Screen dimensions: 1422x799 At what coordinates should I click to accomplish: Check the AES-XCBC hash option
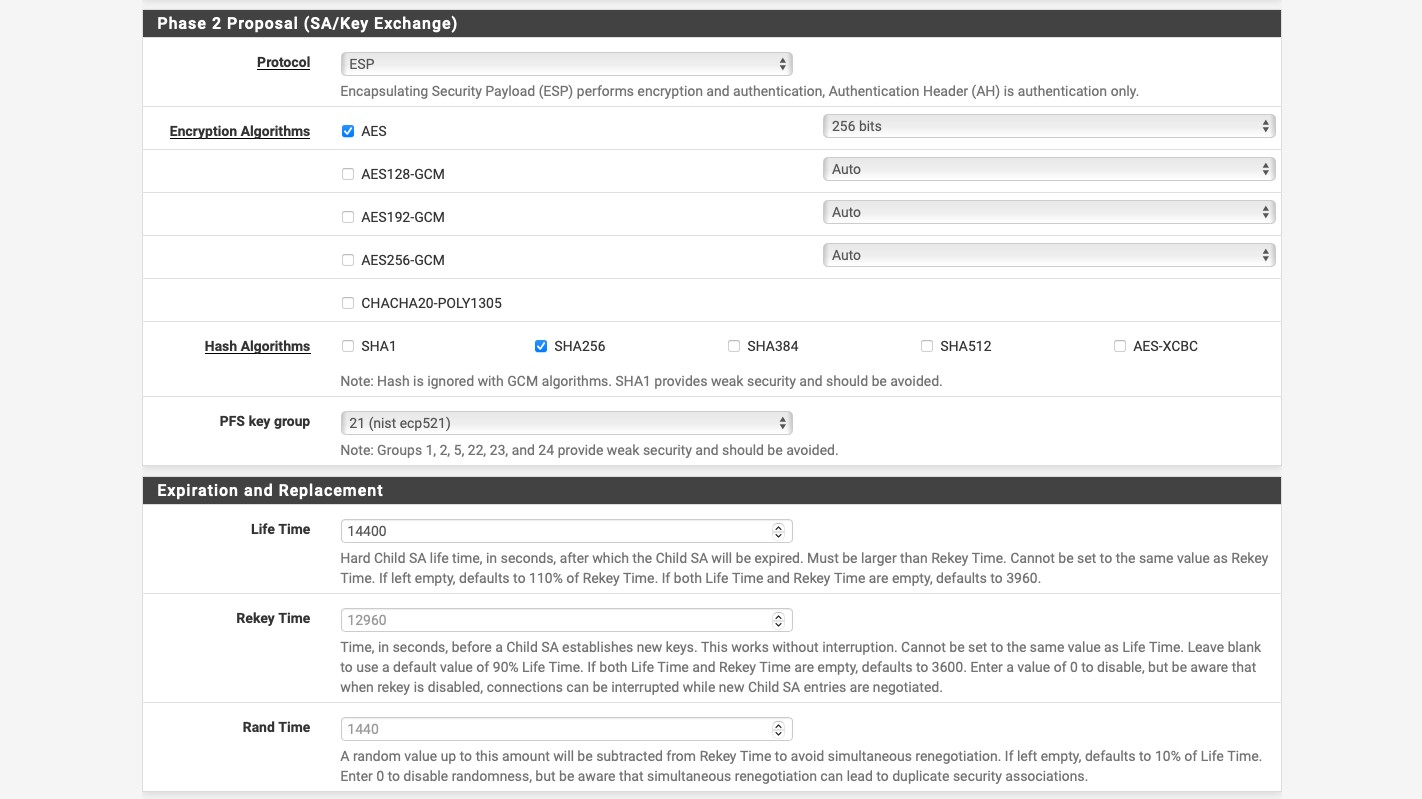pos(1120,346)
